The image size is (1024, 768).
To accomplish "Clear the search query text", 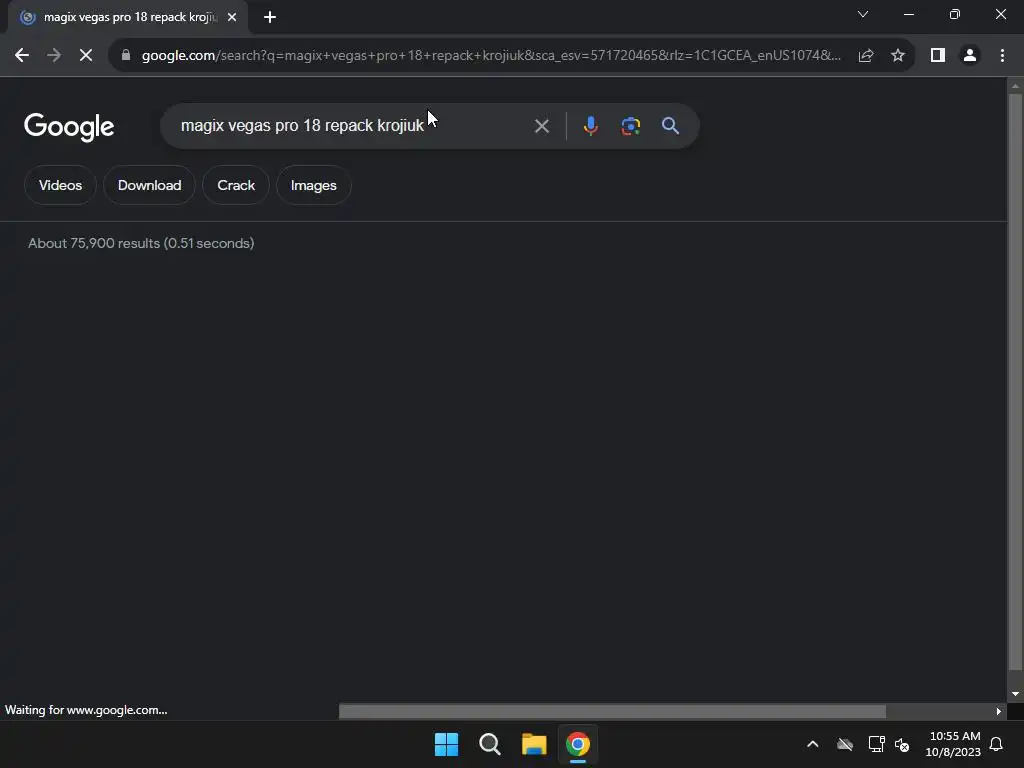I will [x=541, y=126].
